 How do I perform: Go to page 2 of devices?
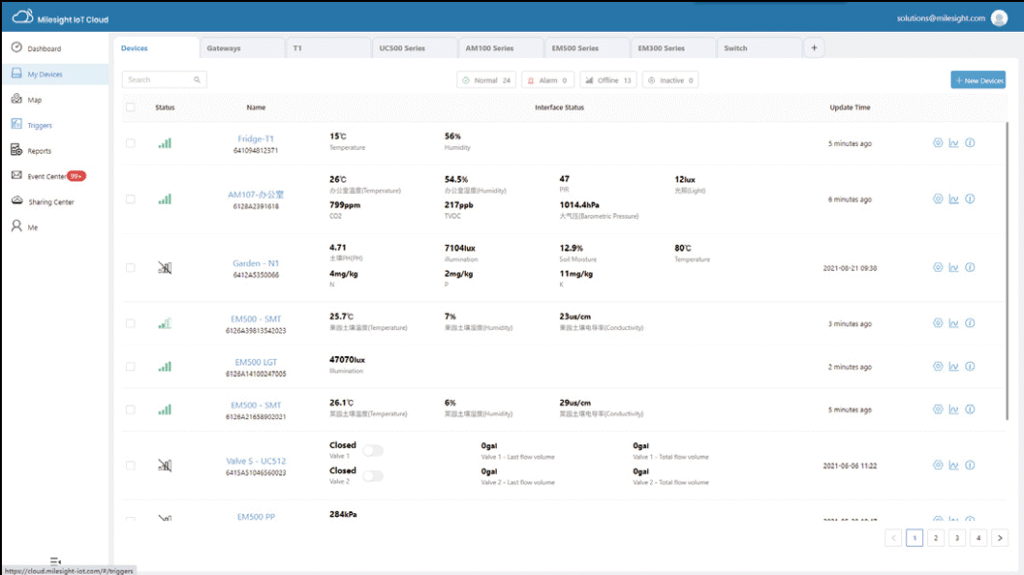(x=936, y=538)
